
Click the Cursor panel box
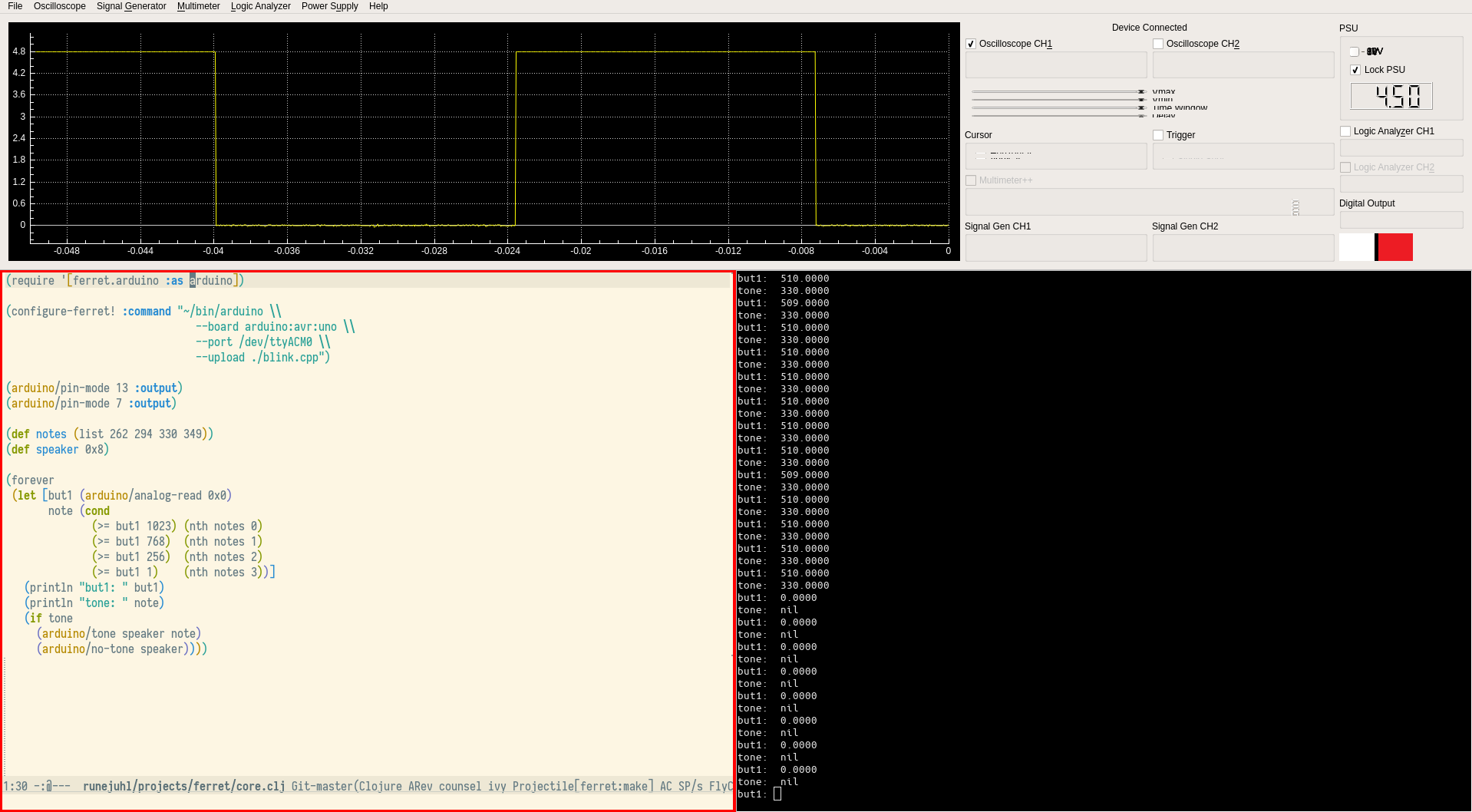(1056, 157)
